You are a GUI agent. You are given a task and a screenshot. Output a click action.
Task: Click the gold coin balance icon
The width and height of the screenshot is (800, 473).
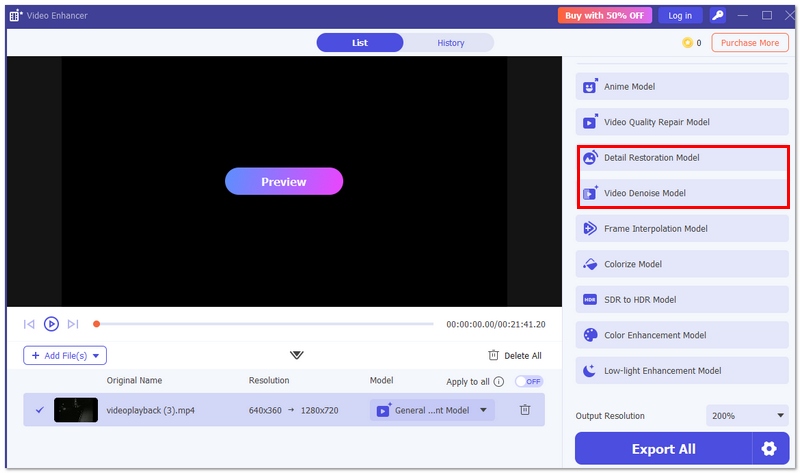pos(687,43)
